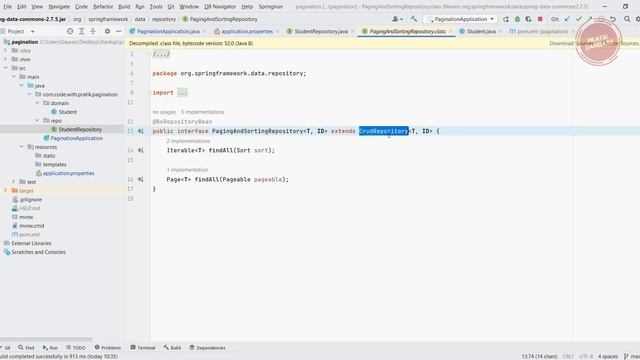Open the Tools menu
Screen dimensions: 640x360
[x=156, y=7]
